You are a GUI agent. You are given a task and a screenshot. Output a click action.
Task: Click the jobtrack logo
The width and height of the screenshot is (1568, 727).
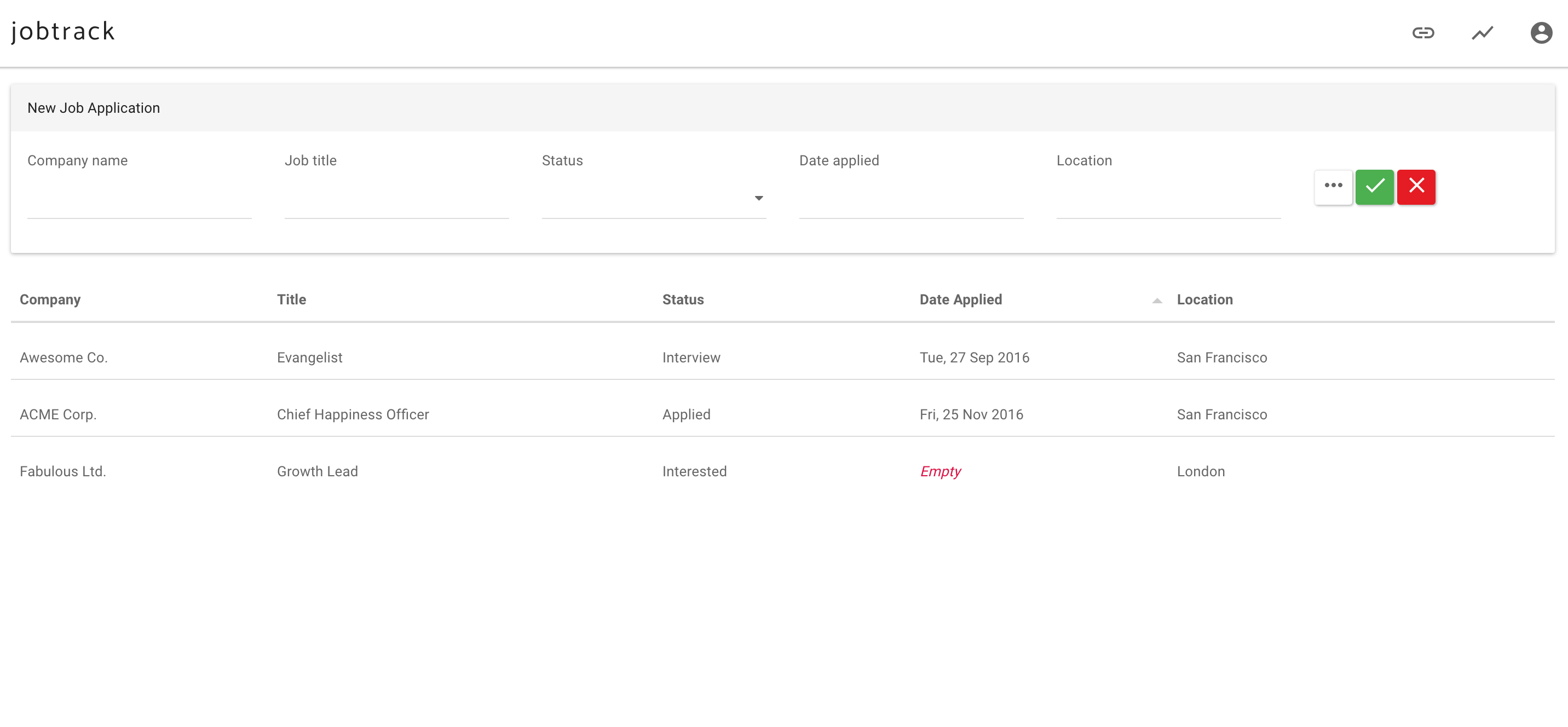coord(63,32)
